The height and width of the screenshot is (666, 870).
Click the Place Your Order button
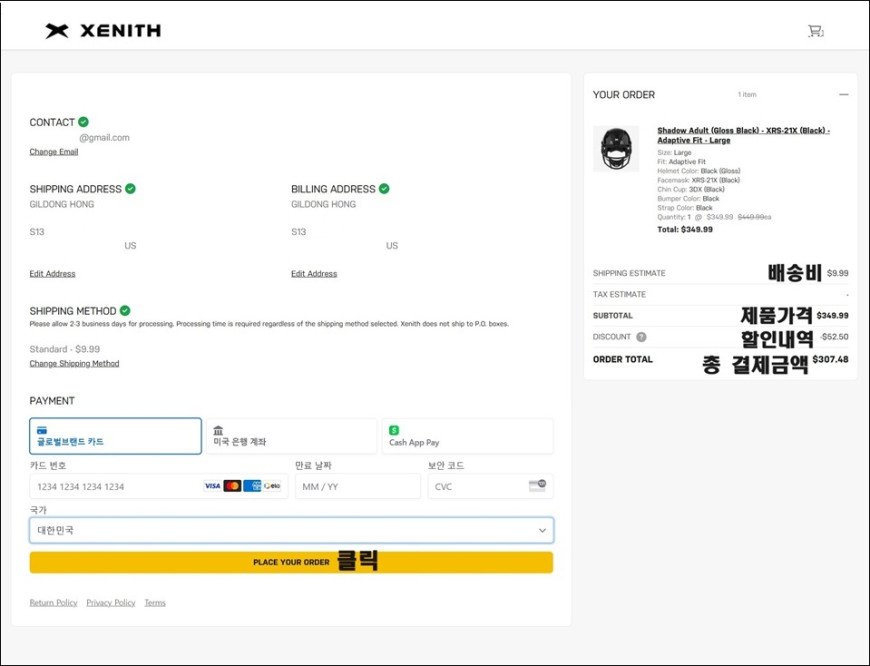point(291,562)
